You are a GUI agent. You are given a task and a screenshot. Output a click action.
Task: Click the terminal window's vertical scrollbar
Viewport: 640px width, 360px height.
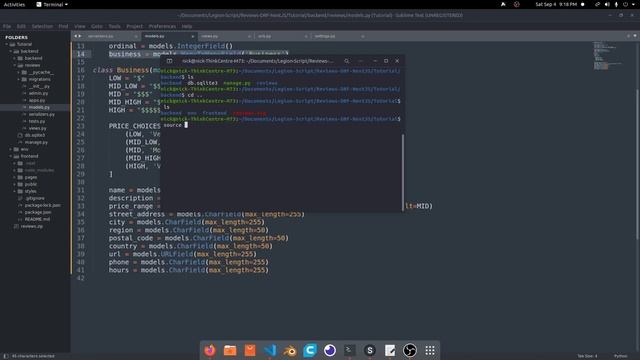402,172
